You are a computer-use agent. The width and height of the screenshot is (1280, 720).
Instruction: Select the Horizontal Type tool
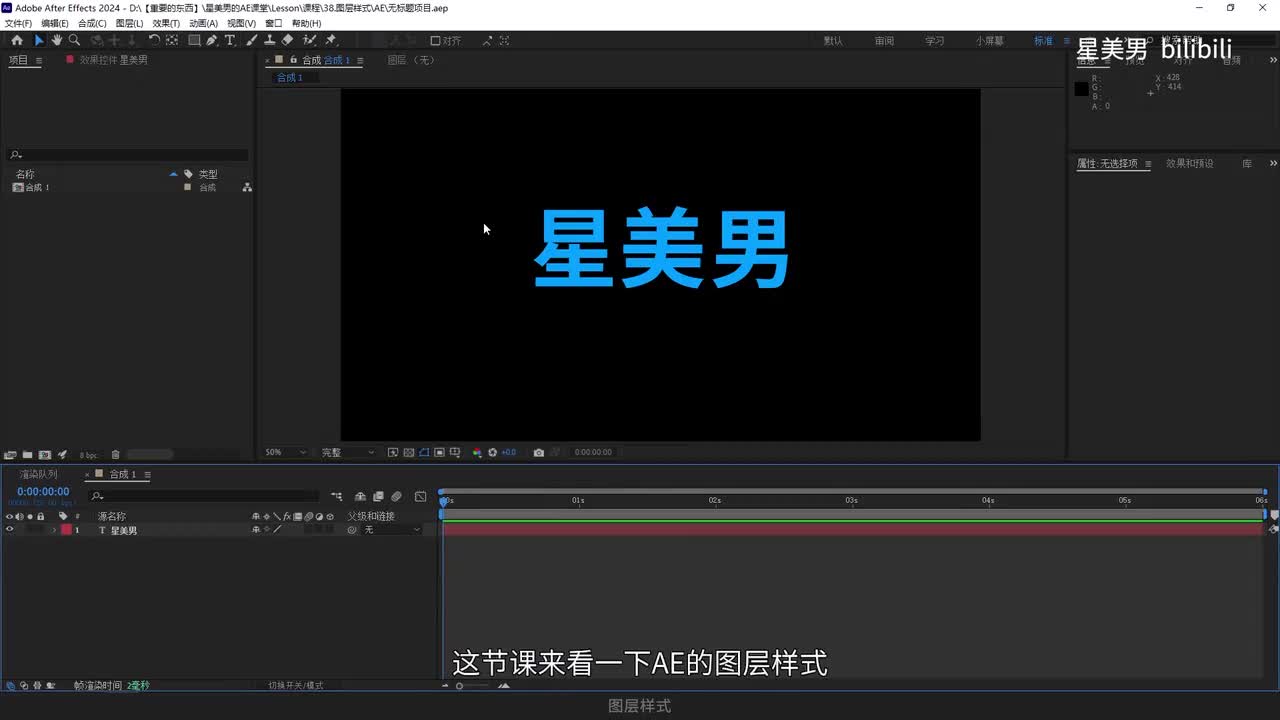[229, 40]
